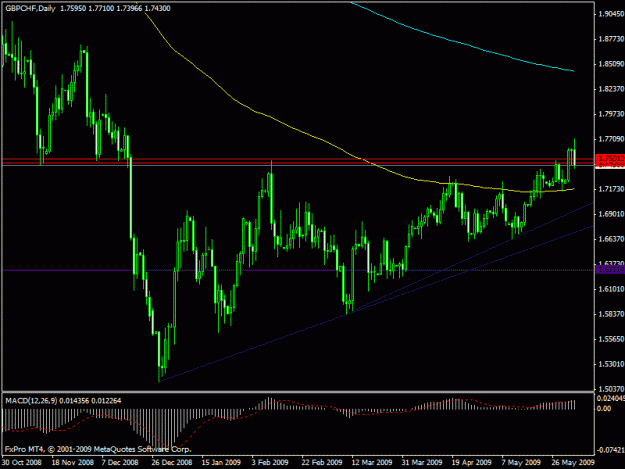Image resolution: width=625 pixels, height=469 pixels.
Task: Select the 22 Feb 2009 date label
Action: click(x=322, y=462)
